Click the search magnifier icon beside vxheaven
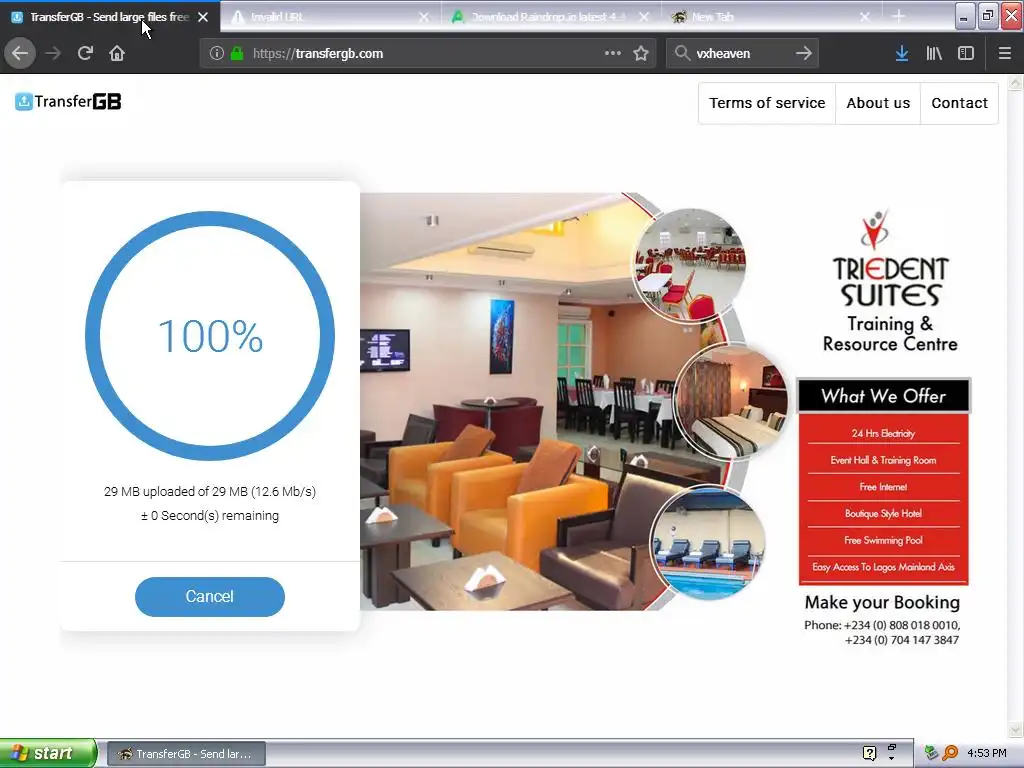 coord(682,54)
